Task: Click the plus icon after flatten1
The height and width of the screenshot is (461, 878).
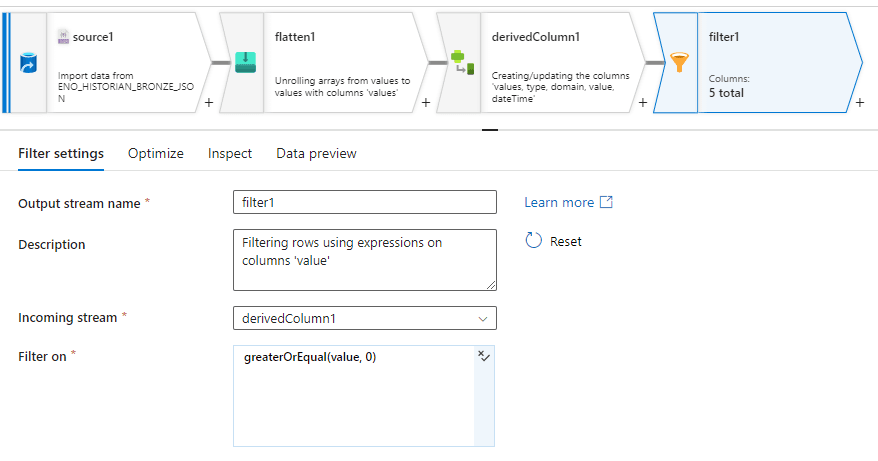Action: tap(425, 102)
